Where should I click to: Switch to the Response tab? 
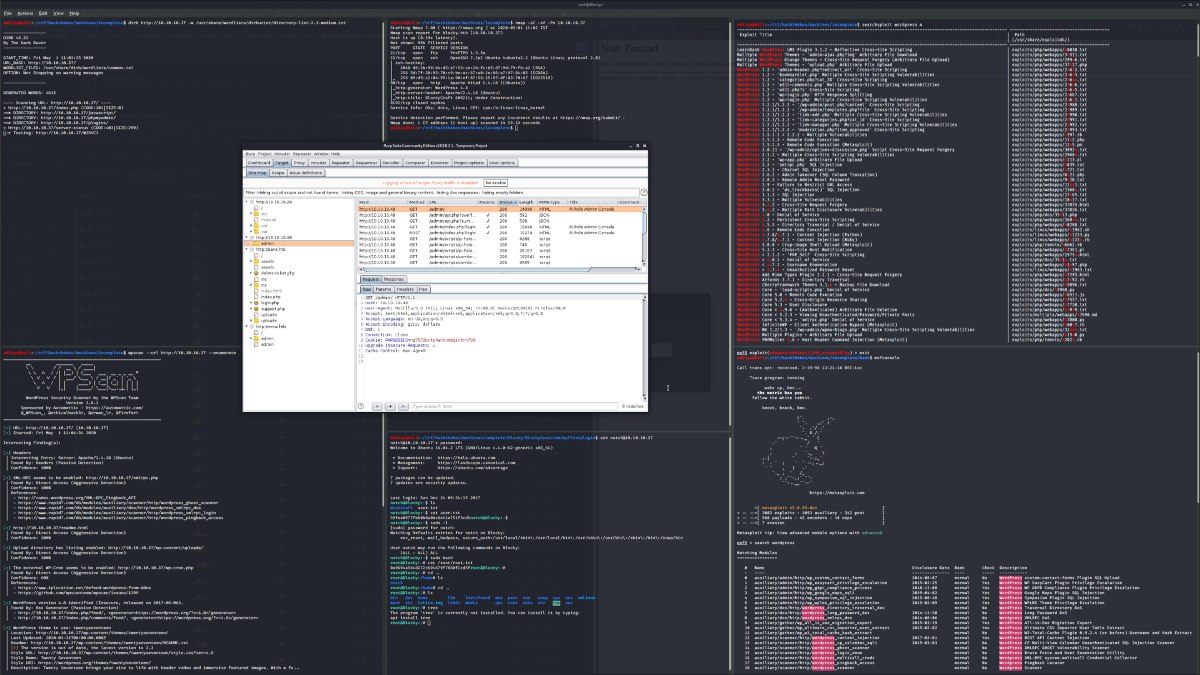click(x=394, y=279)
